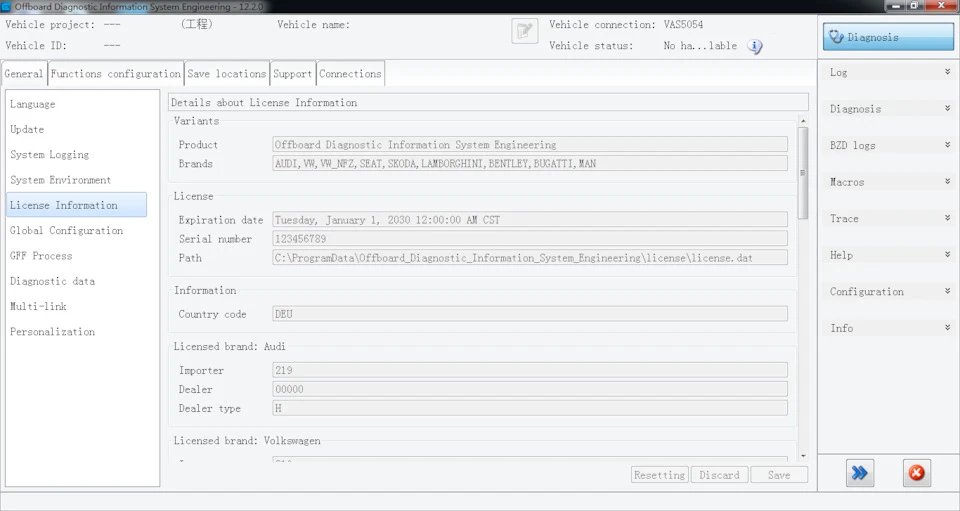Click the Save button
The height and width of the screenshot is (511, 960).
point(779,475)
